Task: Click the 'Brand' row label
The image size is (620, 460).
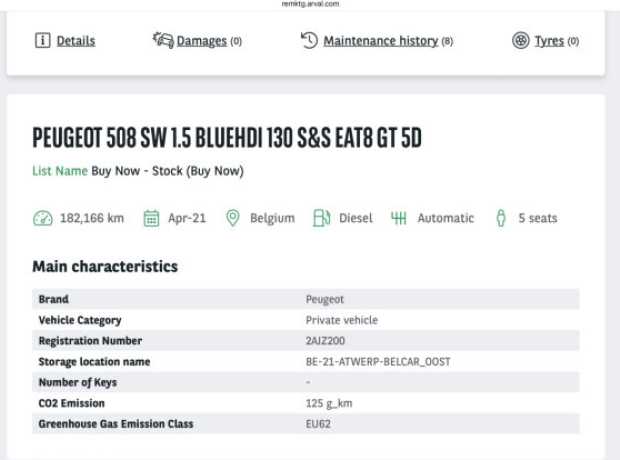Action: 53,299
